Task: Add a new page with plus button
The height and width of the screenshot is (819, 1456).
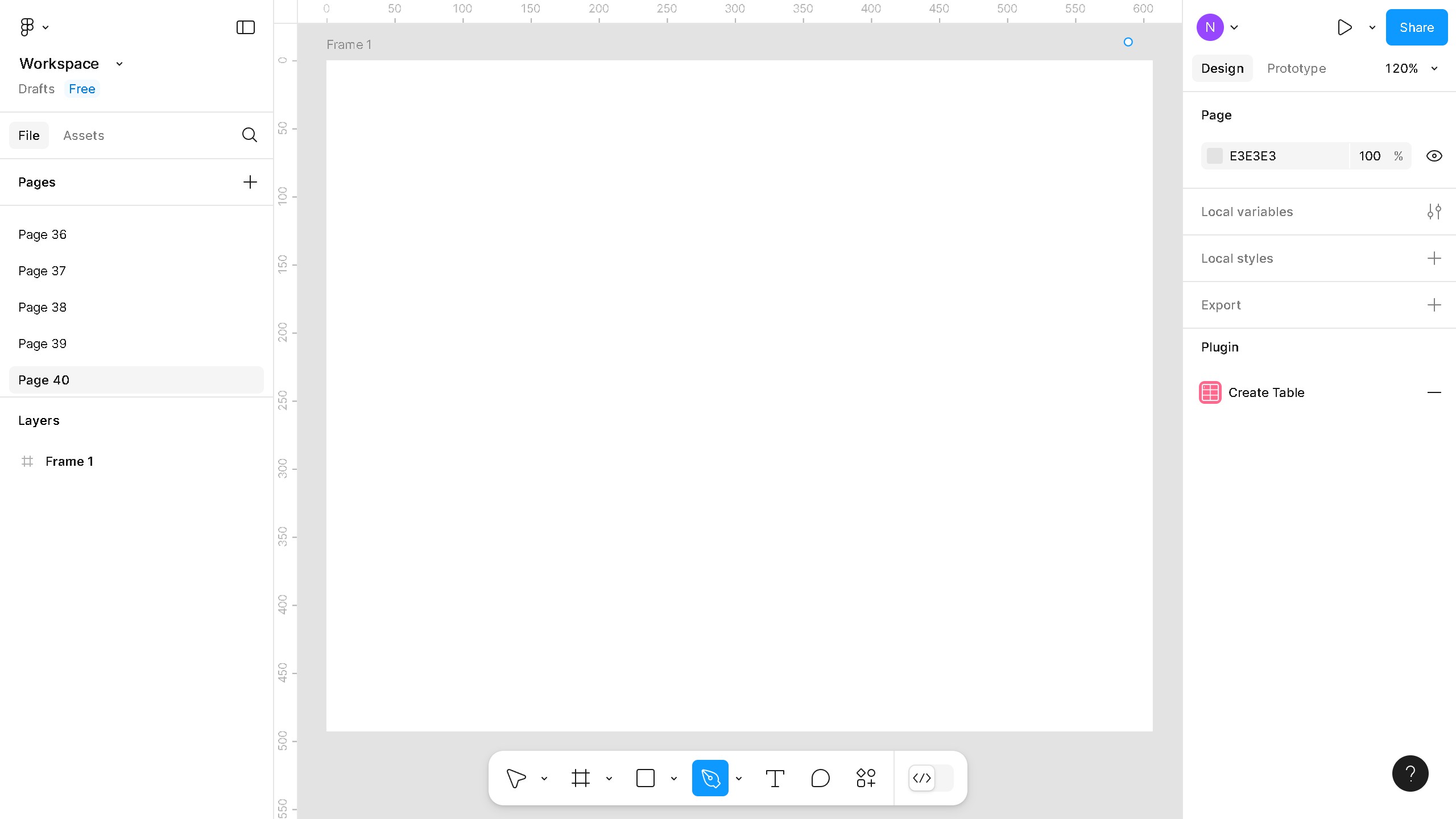Action: (x=250, y=182)
